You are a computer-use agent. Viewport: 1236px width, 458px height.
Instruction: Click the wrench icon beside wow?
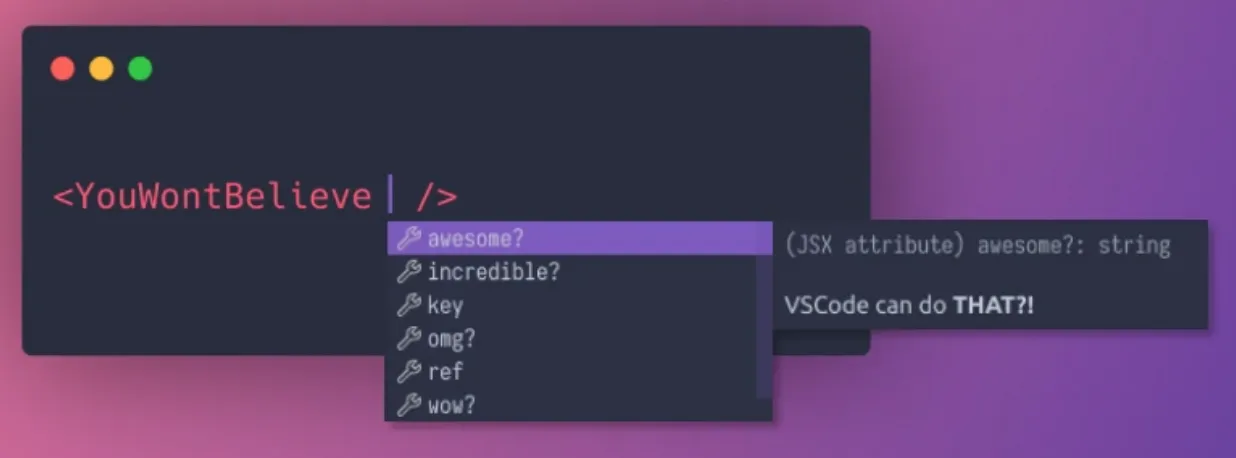[408, 405]
